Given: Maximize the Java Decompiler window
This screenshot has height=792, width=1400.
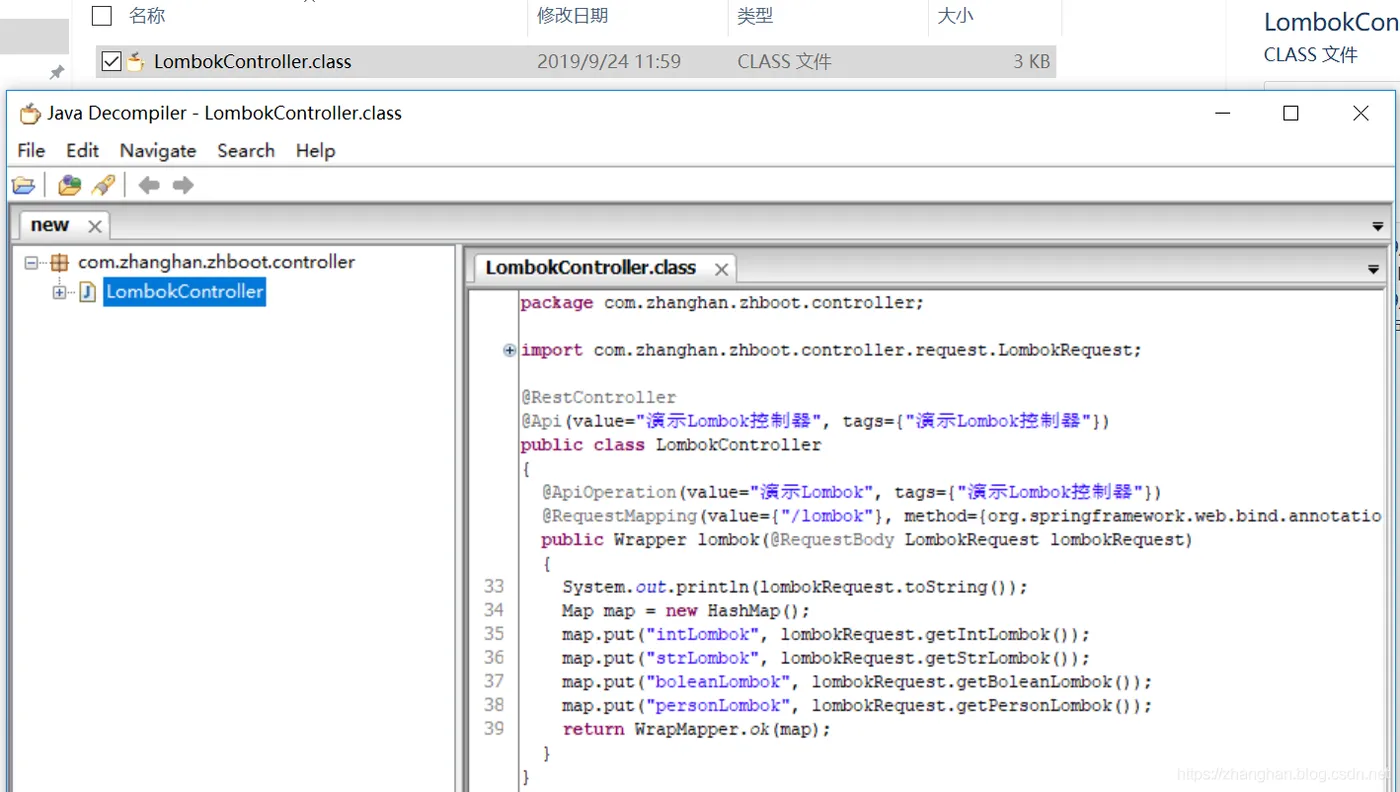Looking at the screenshot, I should point(1290,113).
